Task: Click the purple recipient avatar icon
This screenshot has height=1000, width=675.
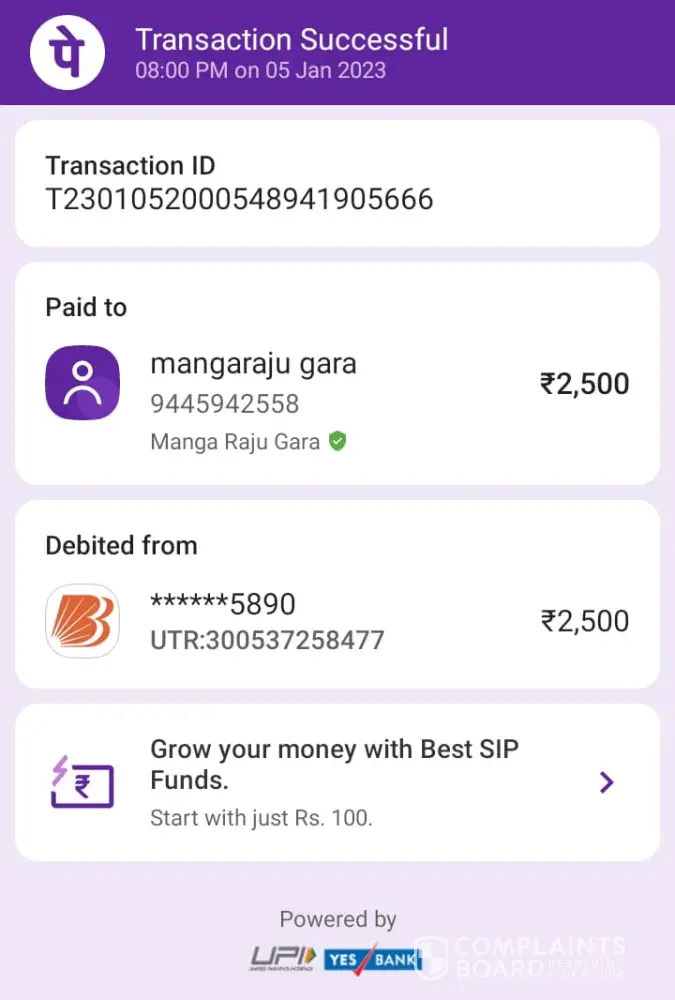Action: [82, 383]
